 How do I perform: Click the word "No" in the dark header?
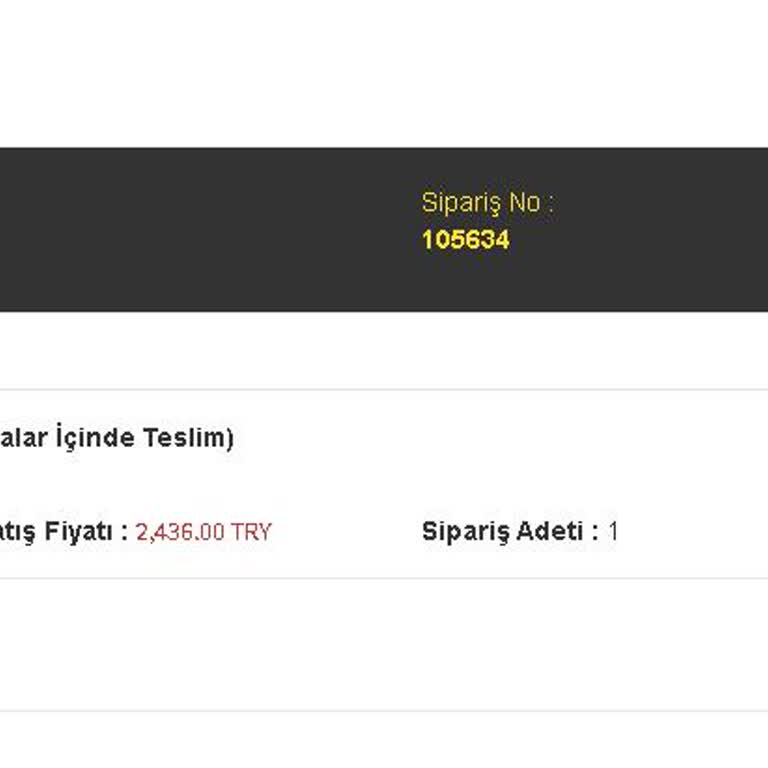tap(524, 202)
